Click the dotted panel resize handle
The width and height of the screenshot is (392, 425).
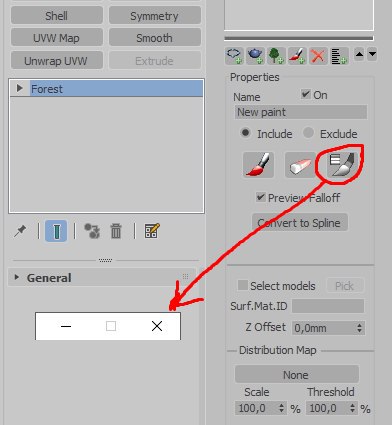[x=105, y=260]
